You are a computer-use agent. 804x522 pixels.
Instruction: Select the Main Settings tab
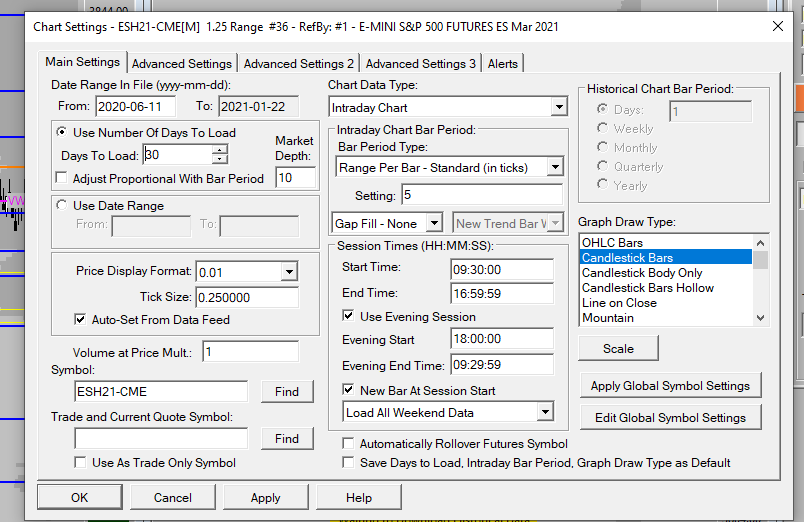[82, 62]
